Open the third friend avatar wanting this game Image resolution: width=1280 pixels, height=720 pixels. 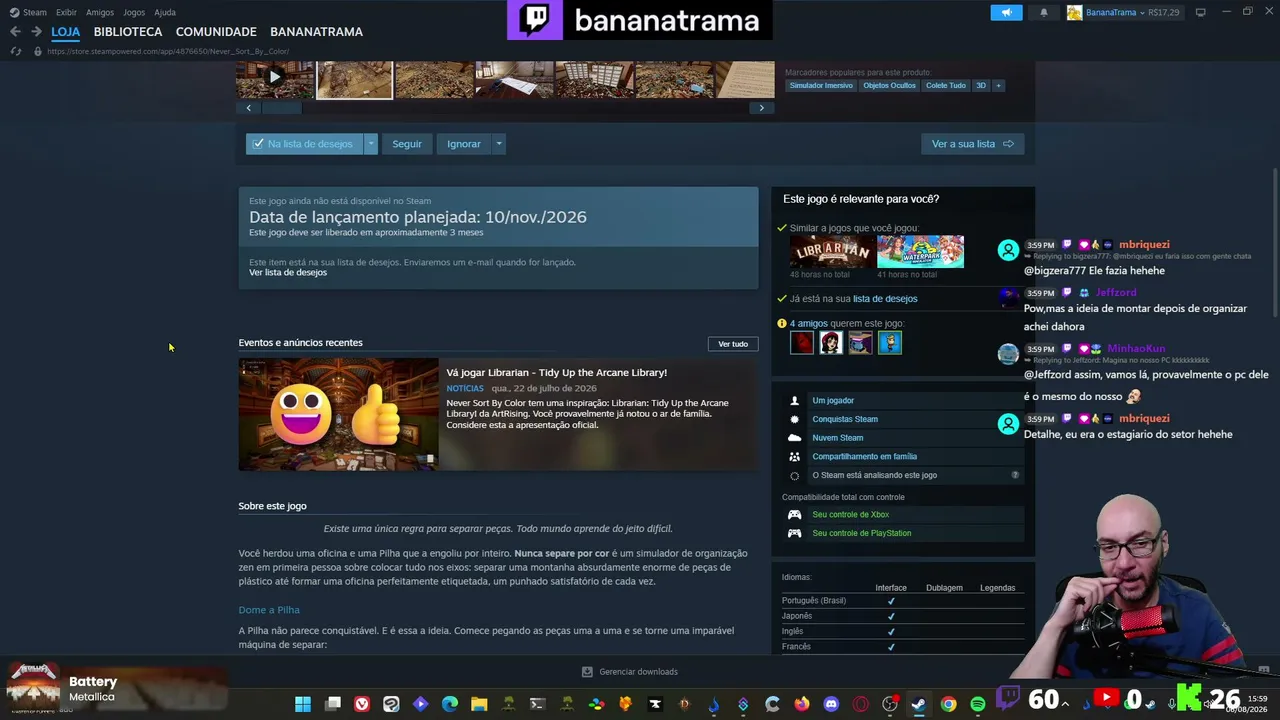860,343
